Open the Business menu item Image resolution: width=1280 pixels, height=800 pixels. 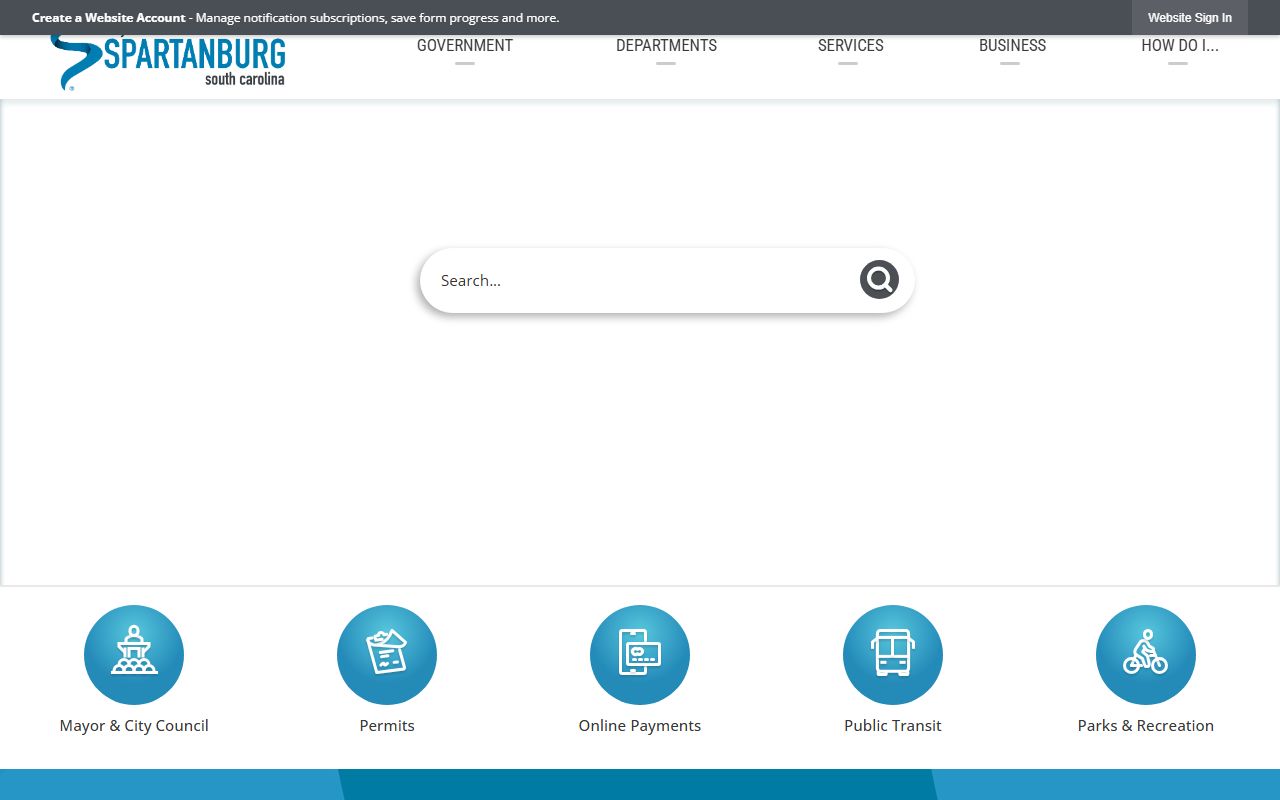click(x=1012, y=46)
